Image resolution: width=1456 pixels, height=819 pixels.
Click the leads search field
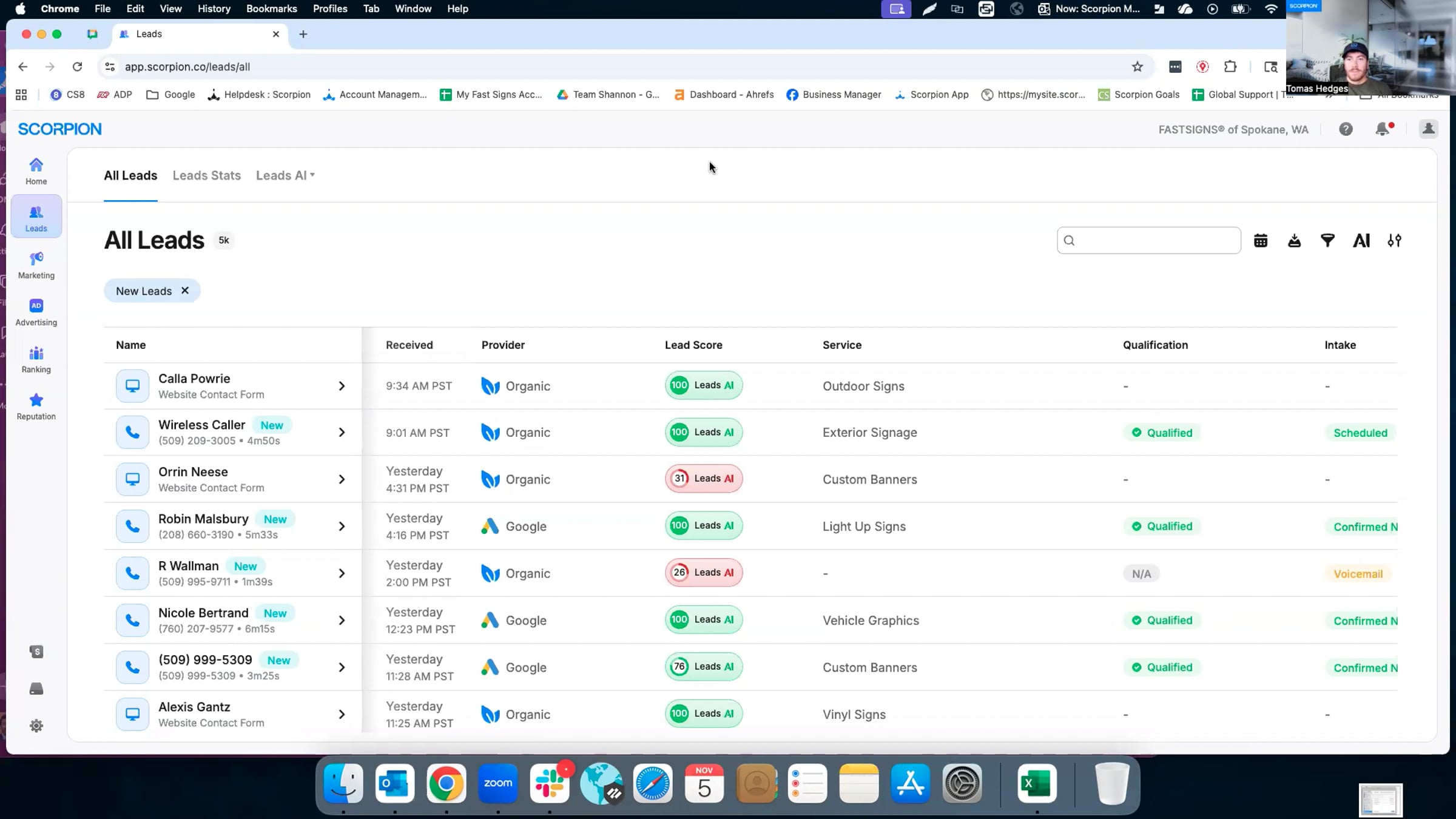(x=1148, y=240)
